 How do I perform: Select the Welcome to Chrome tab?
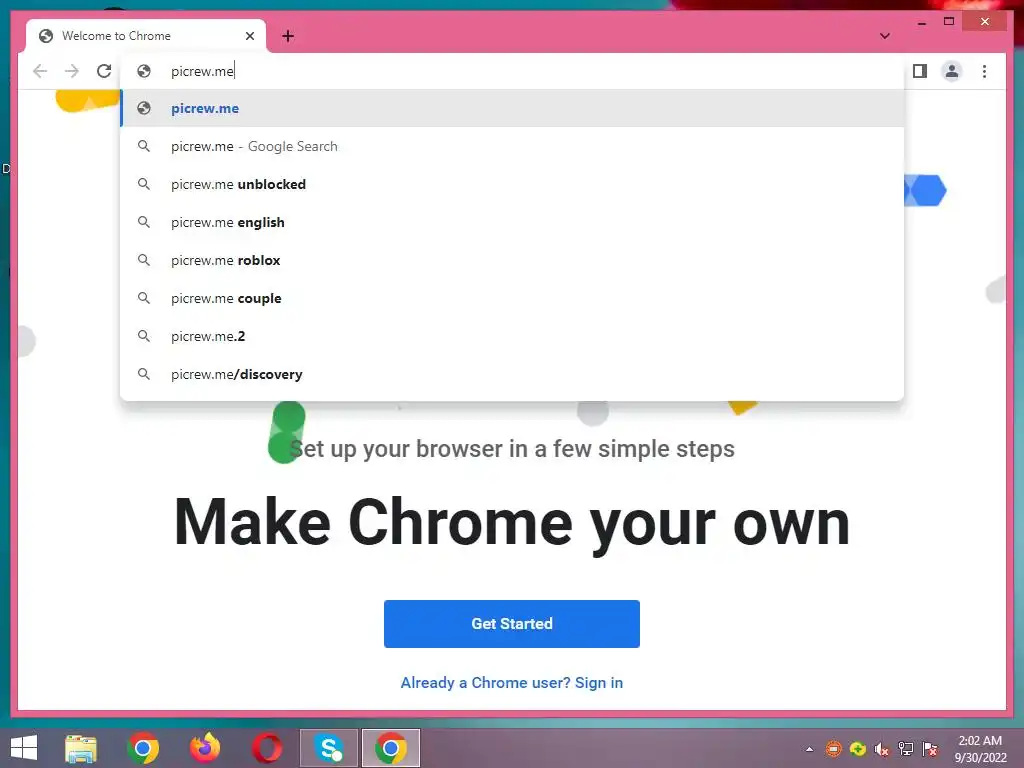(146, 36)
